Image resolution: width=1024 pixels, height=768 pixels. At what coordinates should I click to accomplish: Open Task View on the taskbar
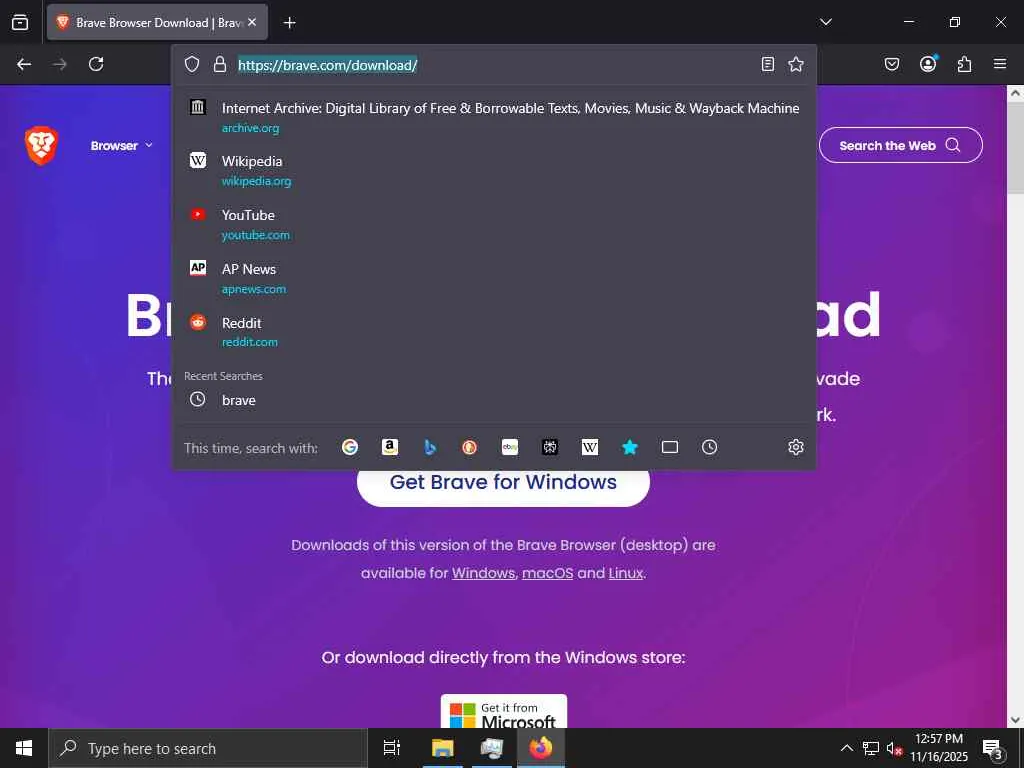(392, 748)
